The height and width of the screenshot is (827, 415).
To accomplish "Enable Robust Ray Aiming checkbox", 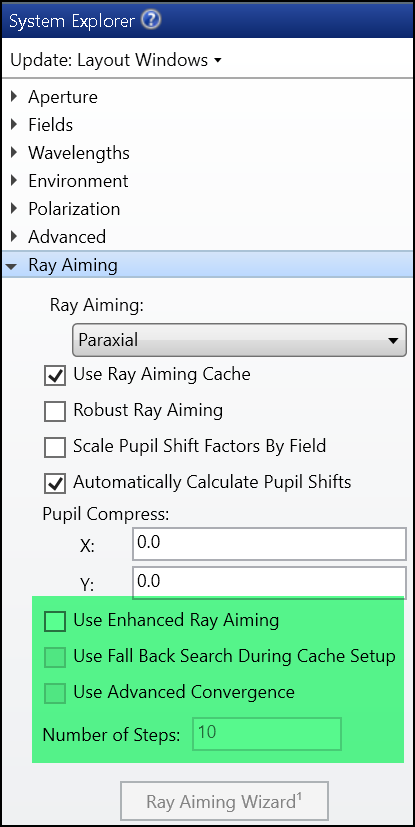I will 55,411.
